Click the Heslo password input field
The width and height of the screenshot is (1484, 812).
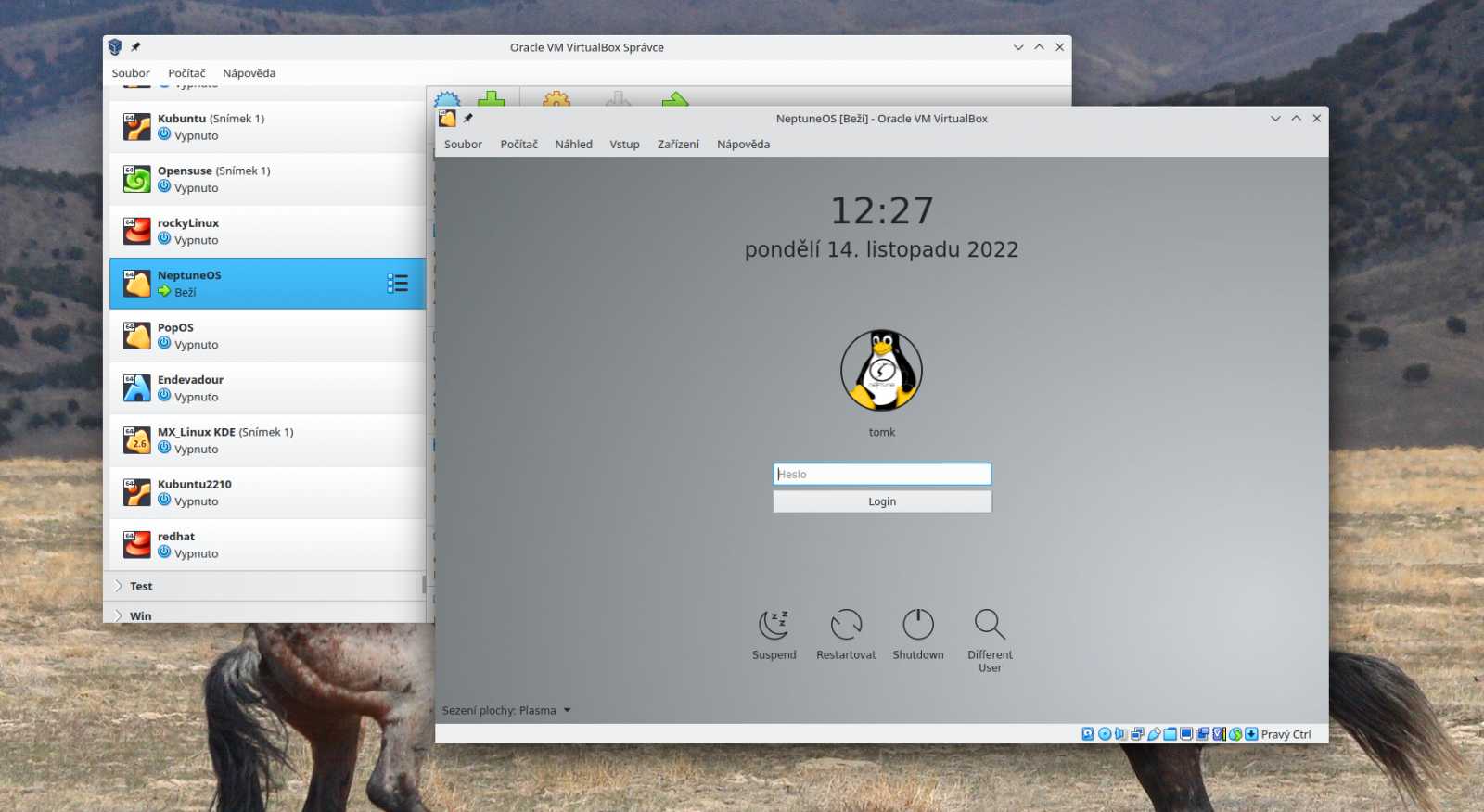click(882, 474)
